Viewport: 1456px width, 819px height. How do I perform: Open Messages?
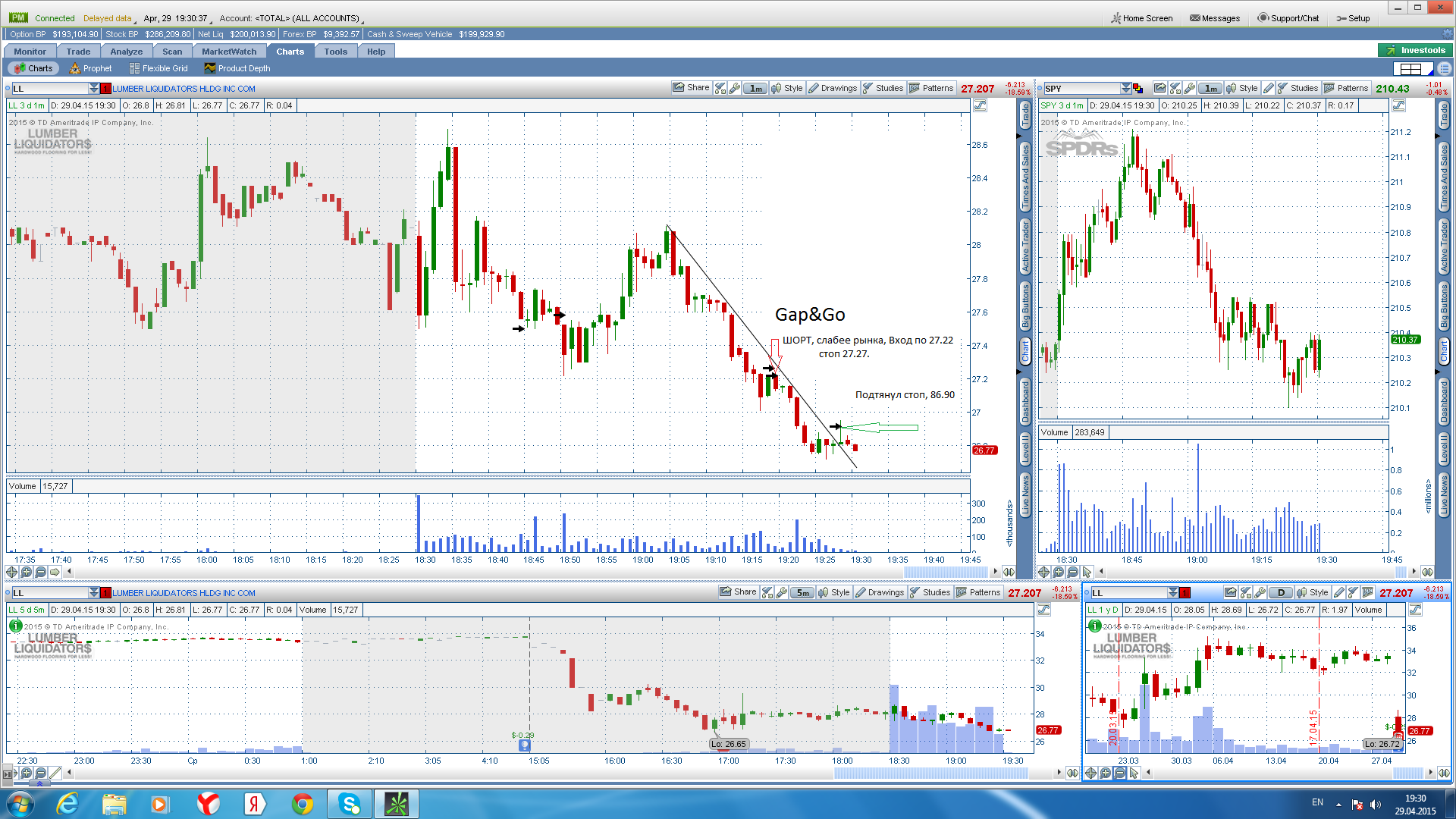(x=1215, y=18)
